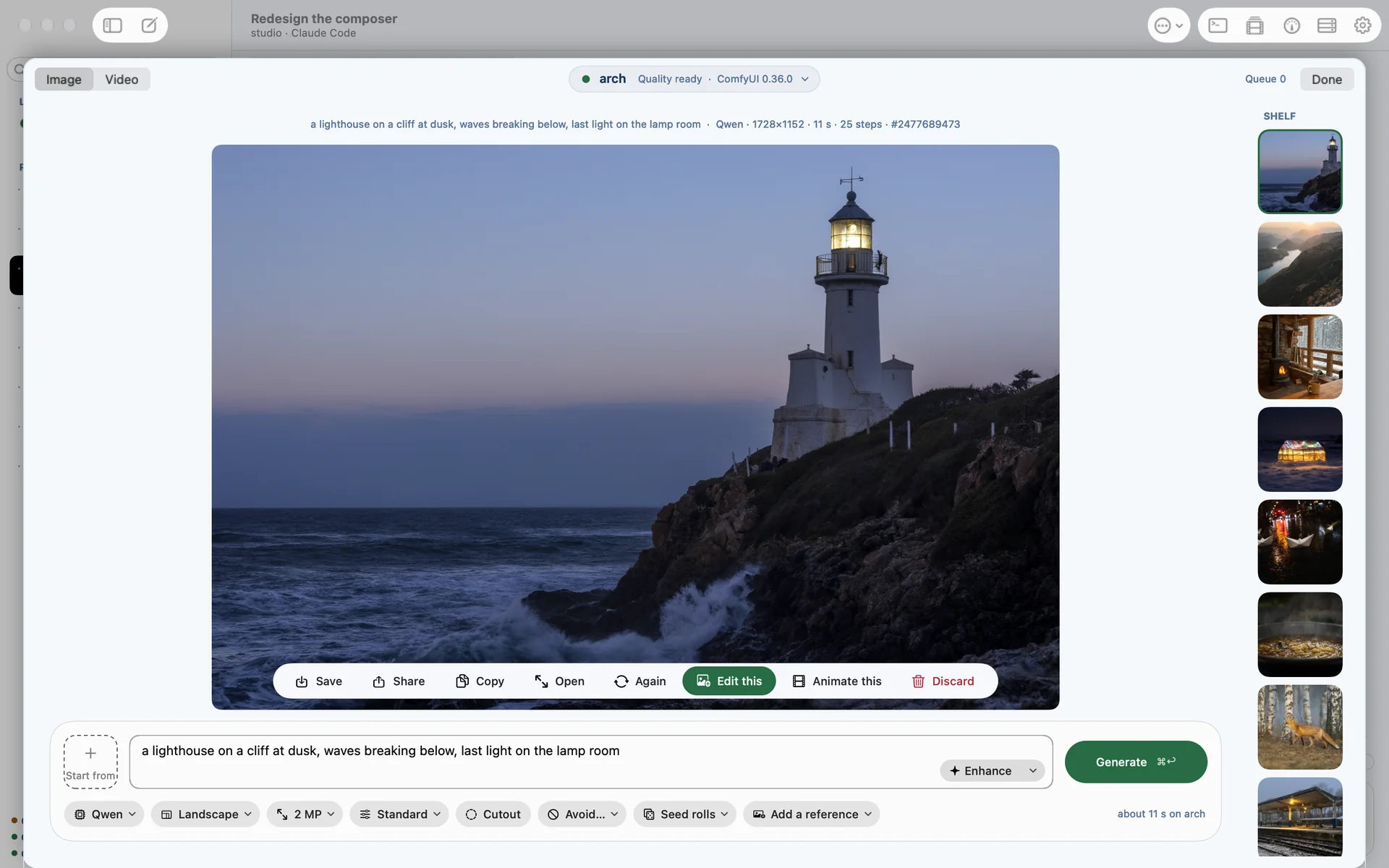This screenshot has width=1389, height=868.
Task: Click the Queue 0 indicator
Action: (x=1265, y=79)
